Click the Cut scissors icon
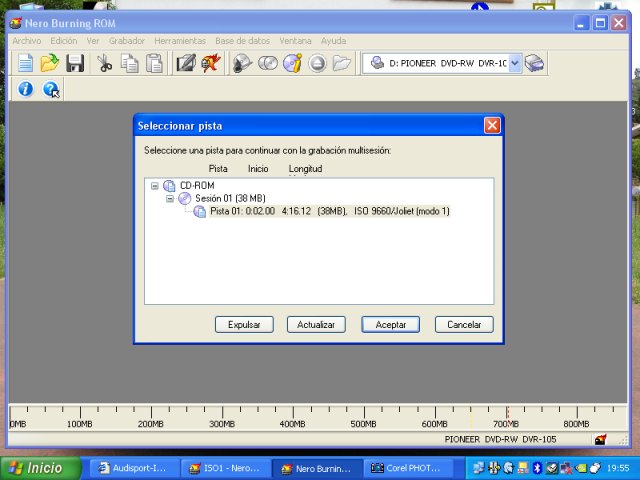The height and width of the screenshot is (480, 640). pos(104,63)
